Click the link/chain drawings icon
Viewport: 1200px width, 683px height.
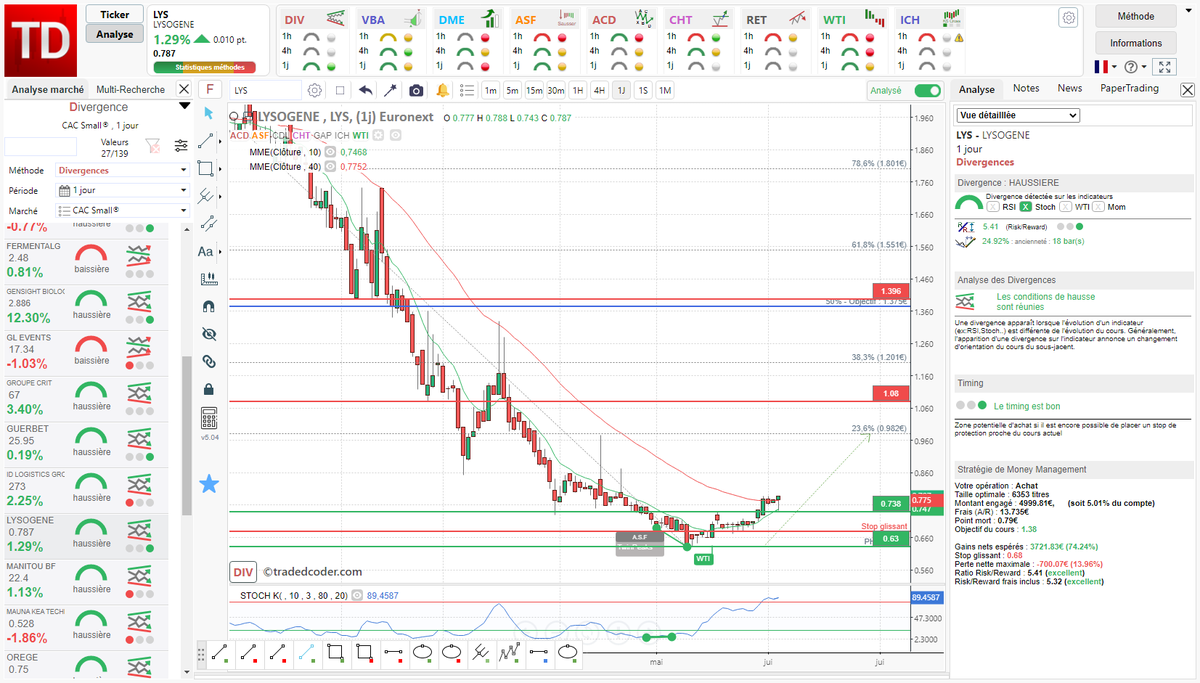[x=208, y=361]
